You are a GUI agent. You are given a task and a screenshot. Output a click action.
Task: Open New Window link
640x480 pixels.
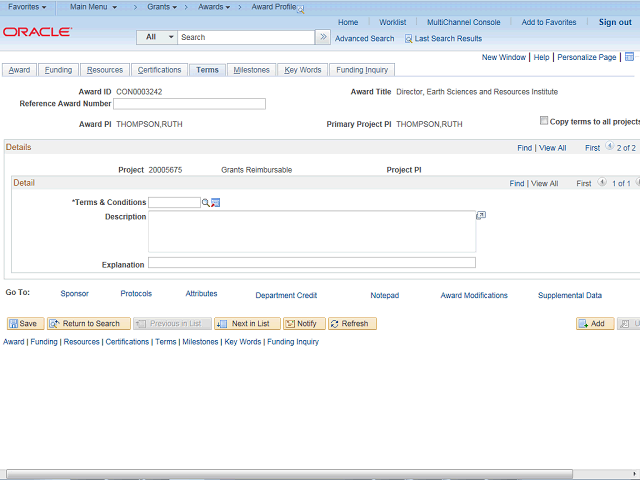pyautogui.click(x=504, y=57)
